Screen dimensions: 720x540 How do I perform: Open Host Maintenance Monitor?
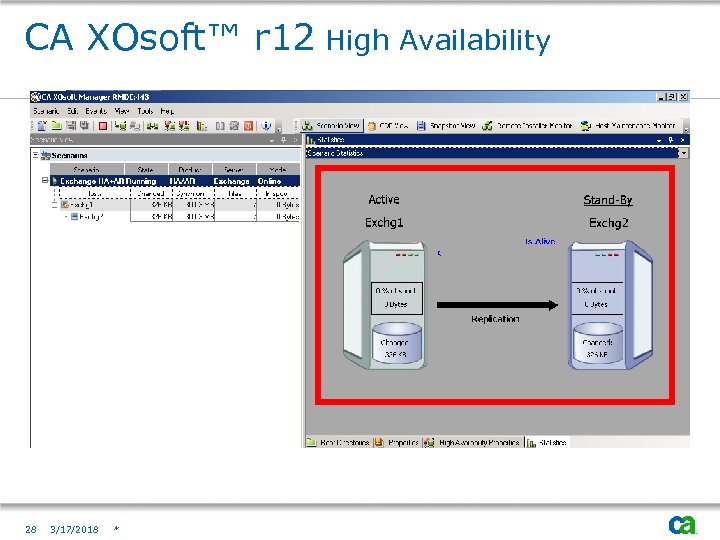628,125
